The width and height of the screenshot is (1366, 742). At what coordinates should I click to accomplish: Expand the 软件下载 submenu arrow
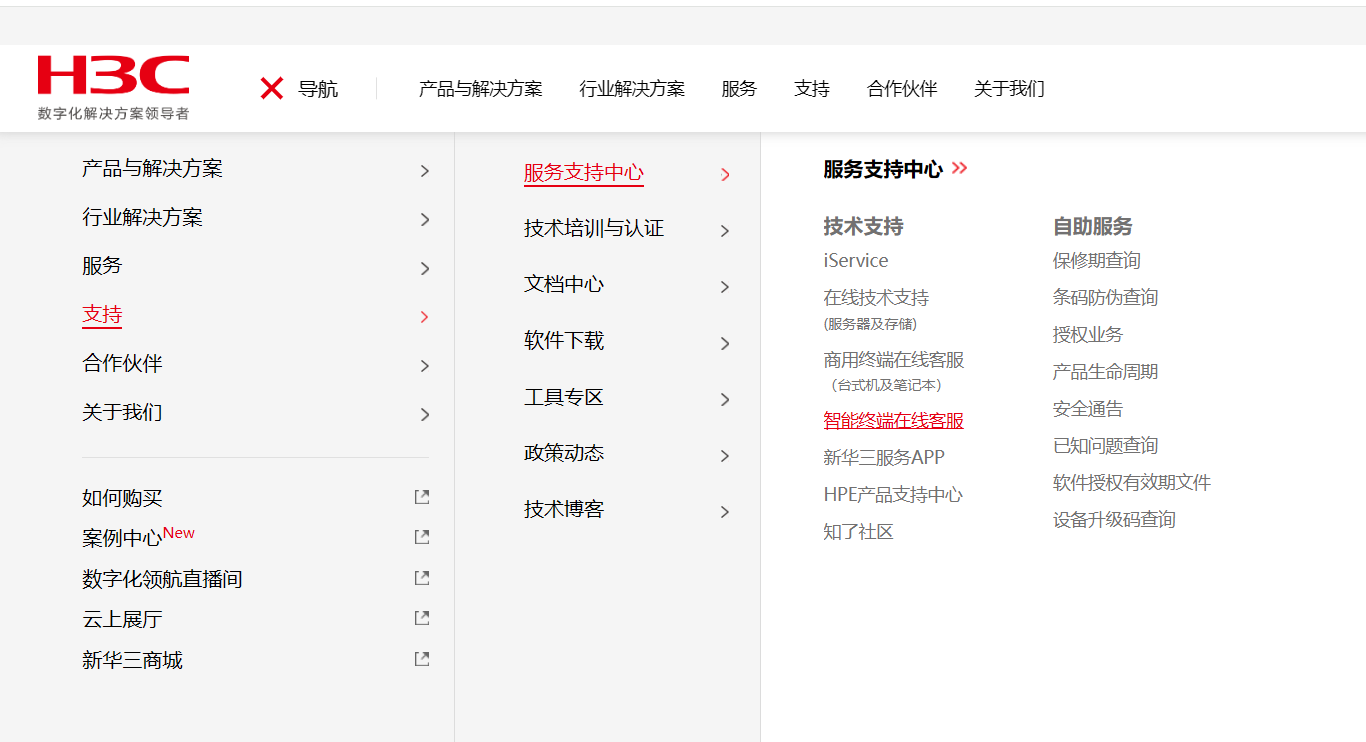(x=725, y=343)
